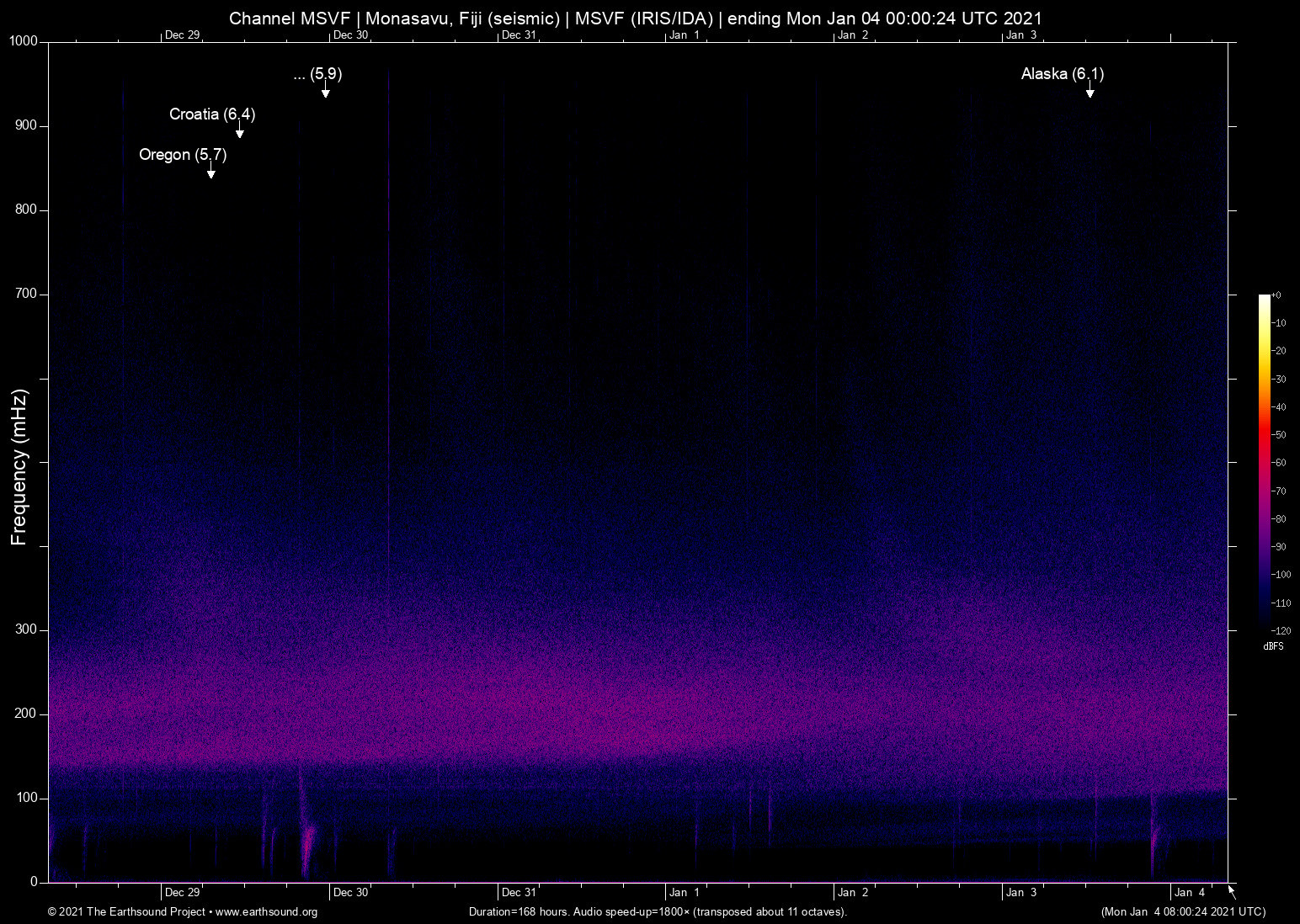Click the 1000 tick on frequency axis
Image resolution: width=1300 pixels, height=924 pixels.
[x=24, y=41]
